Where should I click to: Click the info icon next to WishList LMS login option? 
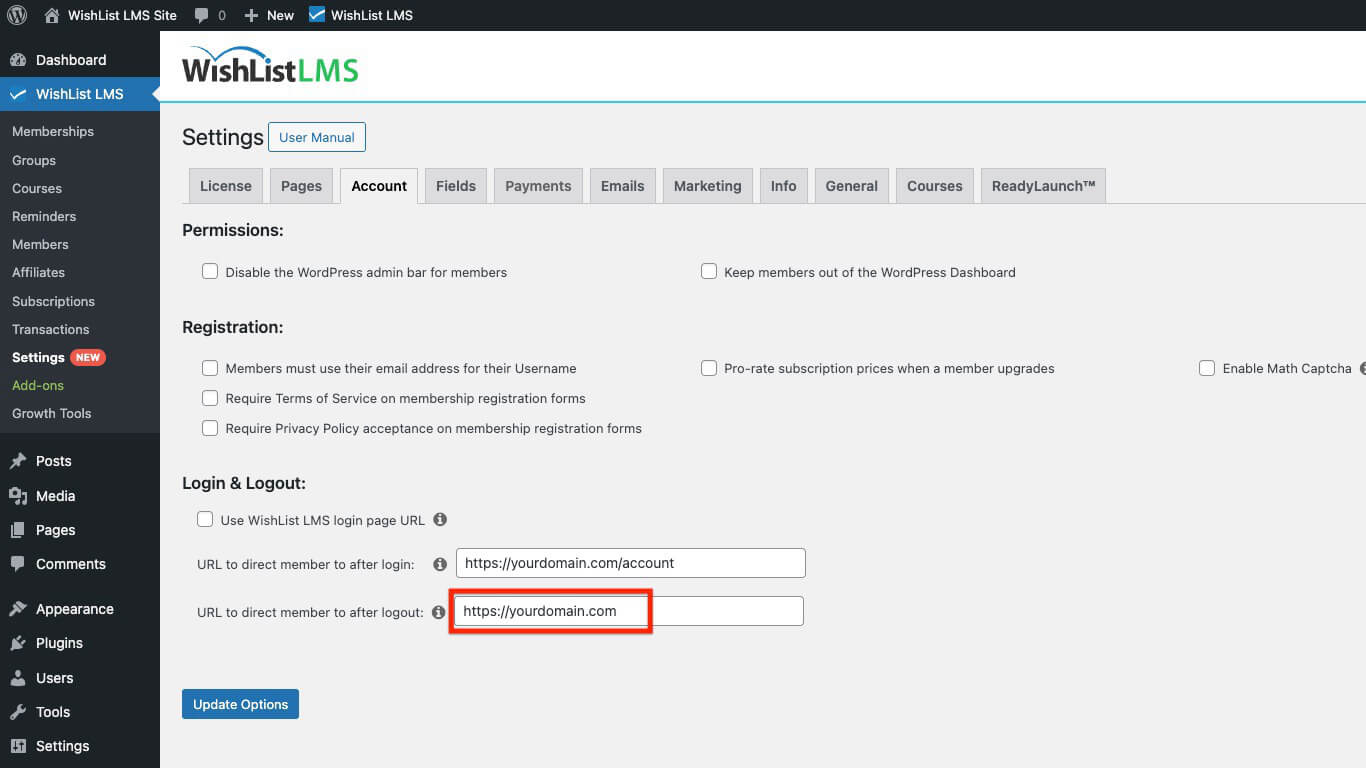440,519
